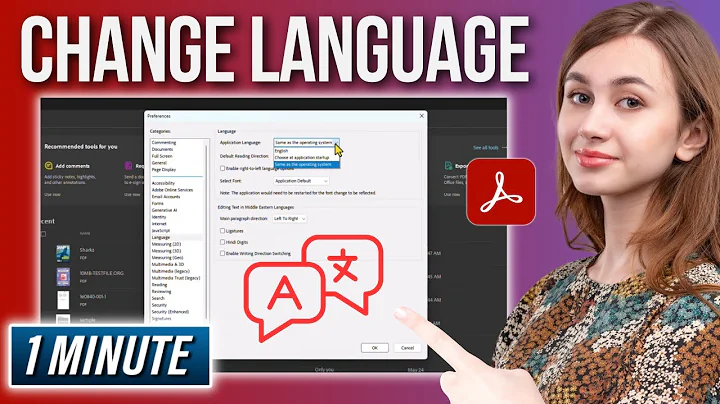Expand the Select Font dropdown

[301, 181]
